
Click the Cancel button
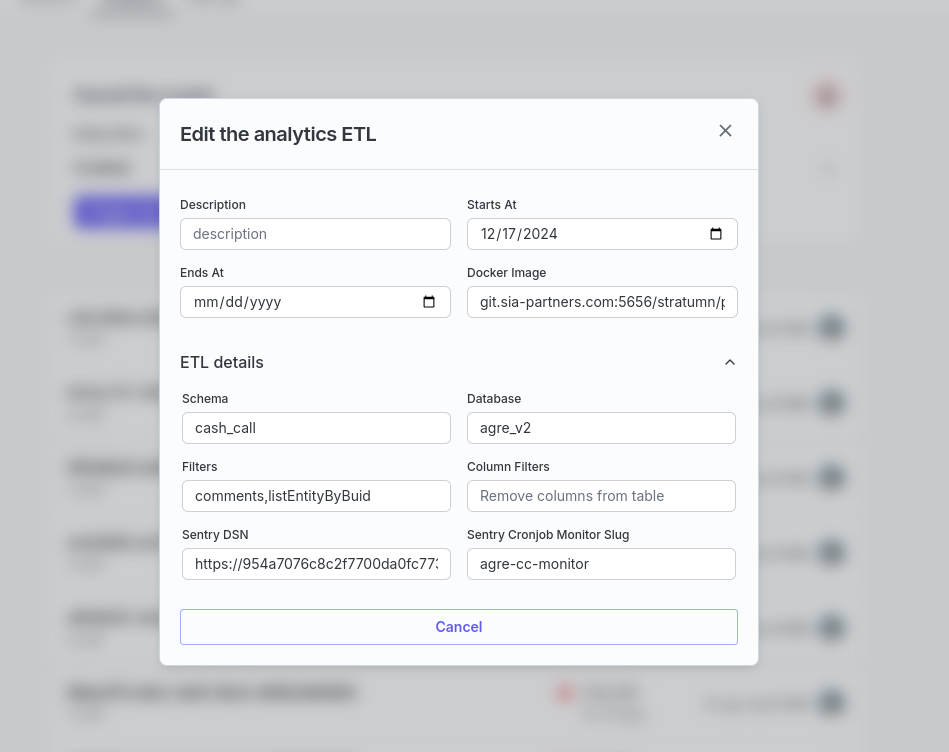[458, 626]
